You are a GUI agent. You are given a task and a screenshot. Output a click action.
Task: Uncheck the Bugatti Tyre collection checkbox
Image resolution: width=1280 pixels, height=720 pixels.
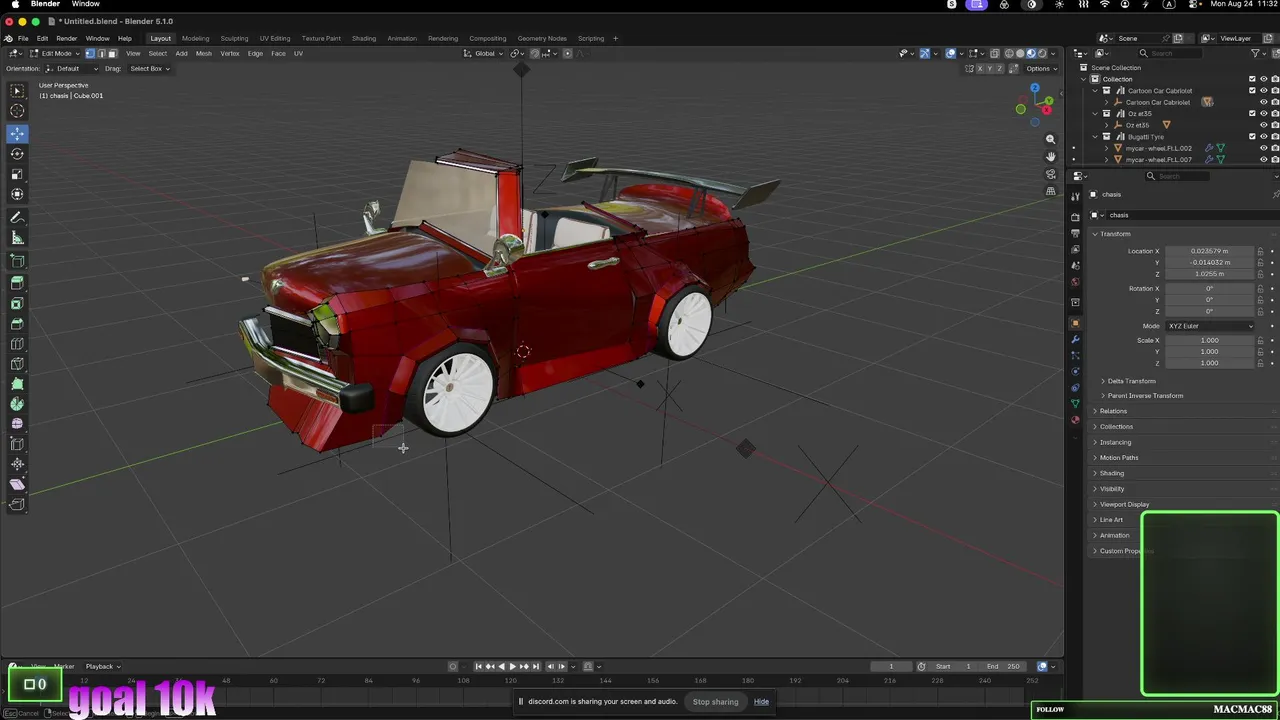point(1252,136)
